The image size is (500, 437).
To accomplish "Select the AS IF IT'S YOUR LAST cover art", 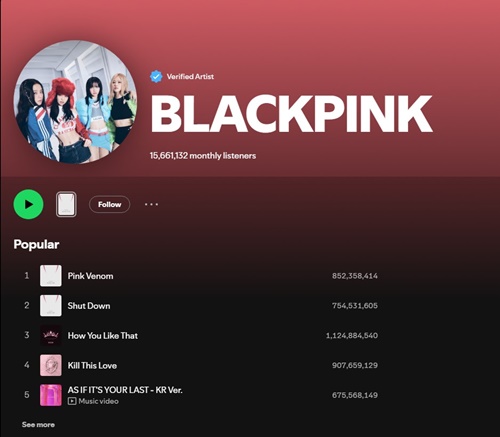I will (51, 395).
